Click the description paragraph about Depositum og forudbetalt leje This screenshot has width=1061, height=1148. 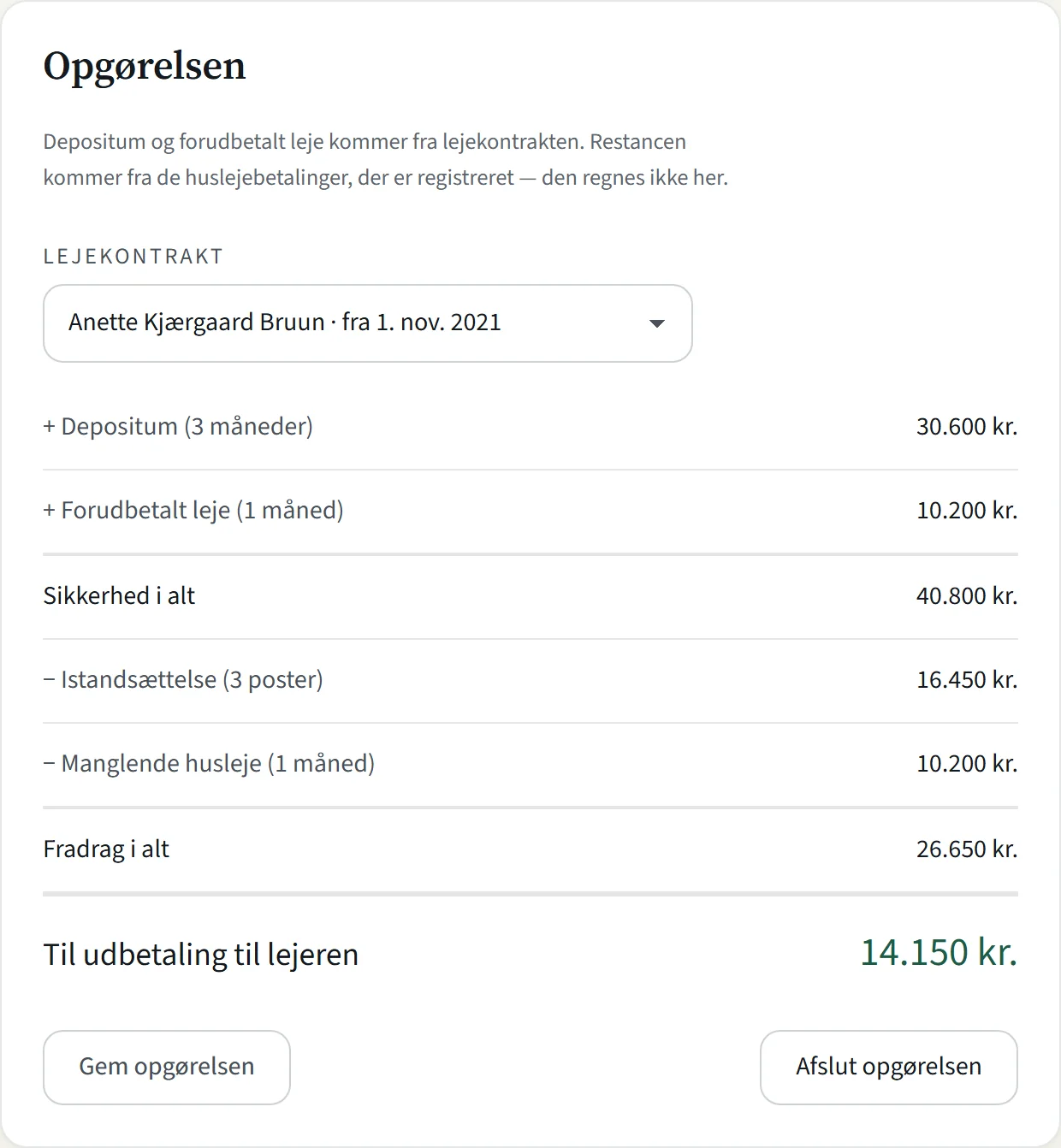(385, 159)
